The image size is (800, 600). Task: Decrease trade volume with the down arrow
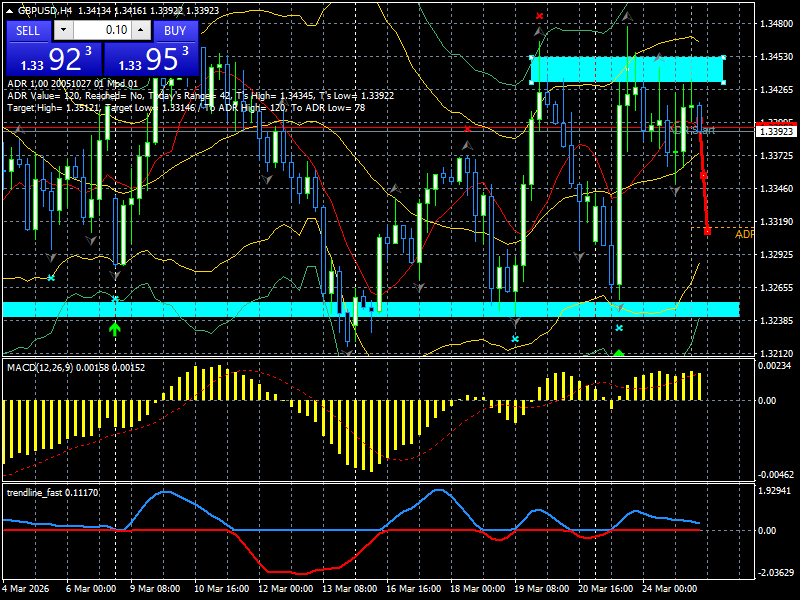click(63, 30)
